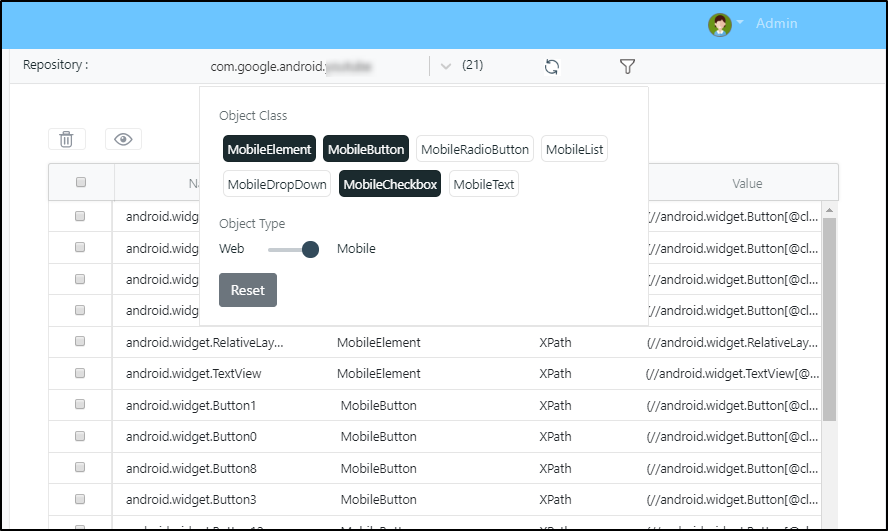The width and height of the screenshot is (888, 531).
Task: Select the MobileList class filter
Action: [x=574, y=149]
